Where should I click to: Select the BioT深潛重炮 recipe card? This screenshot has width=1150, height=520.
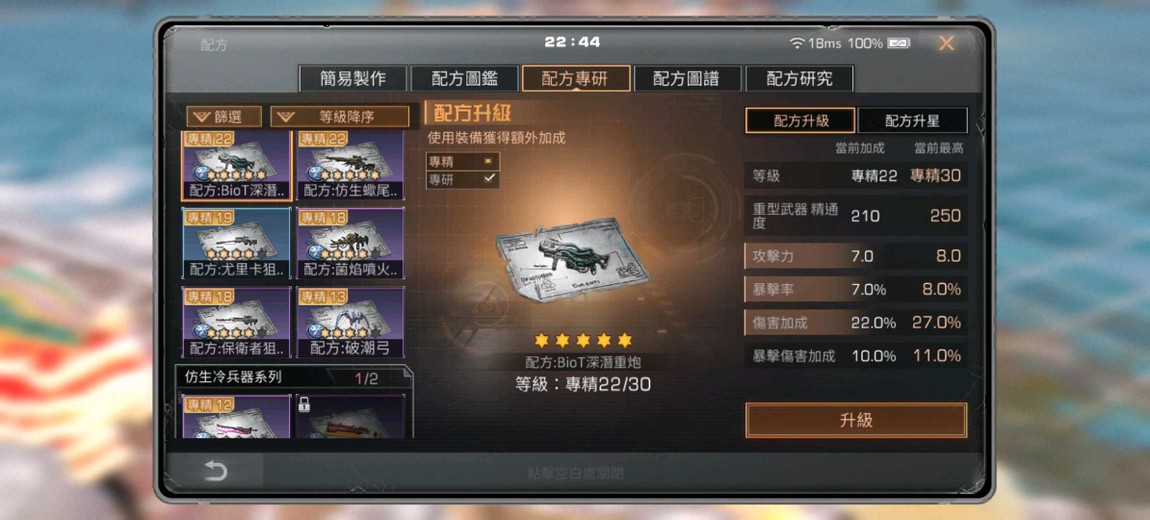tap(236, 166)
